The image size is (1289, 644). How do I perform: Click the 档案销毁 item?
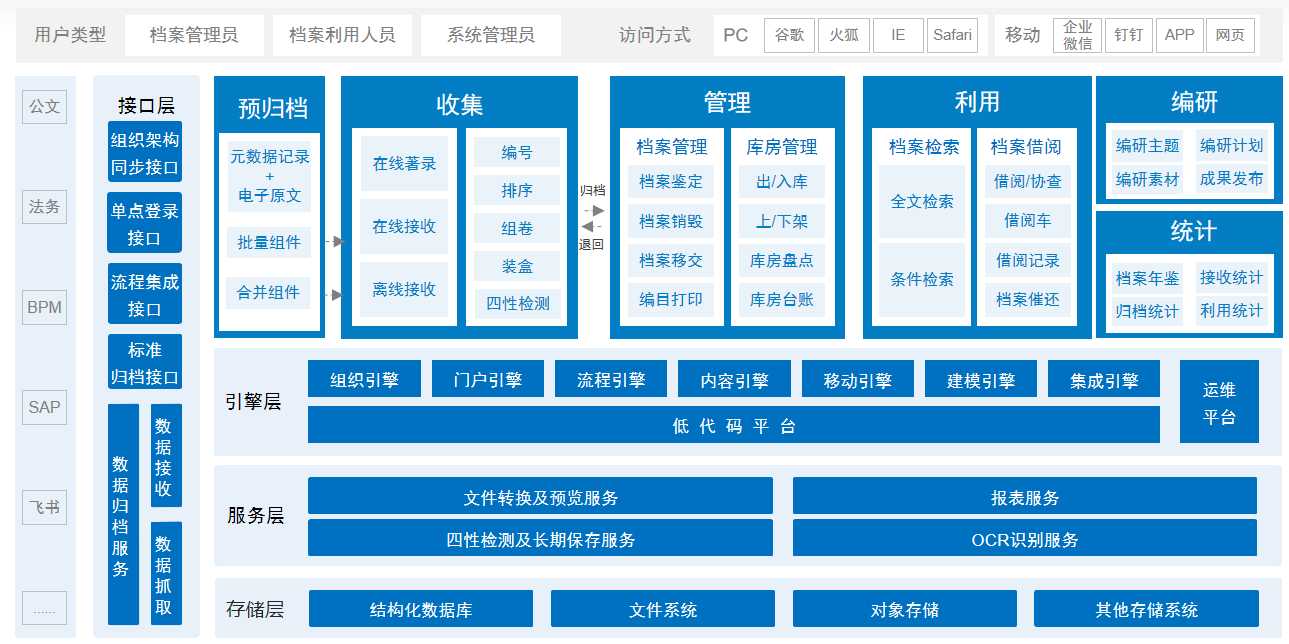[x=671, y=221]
